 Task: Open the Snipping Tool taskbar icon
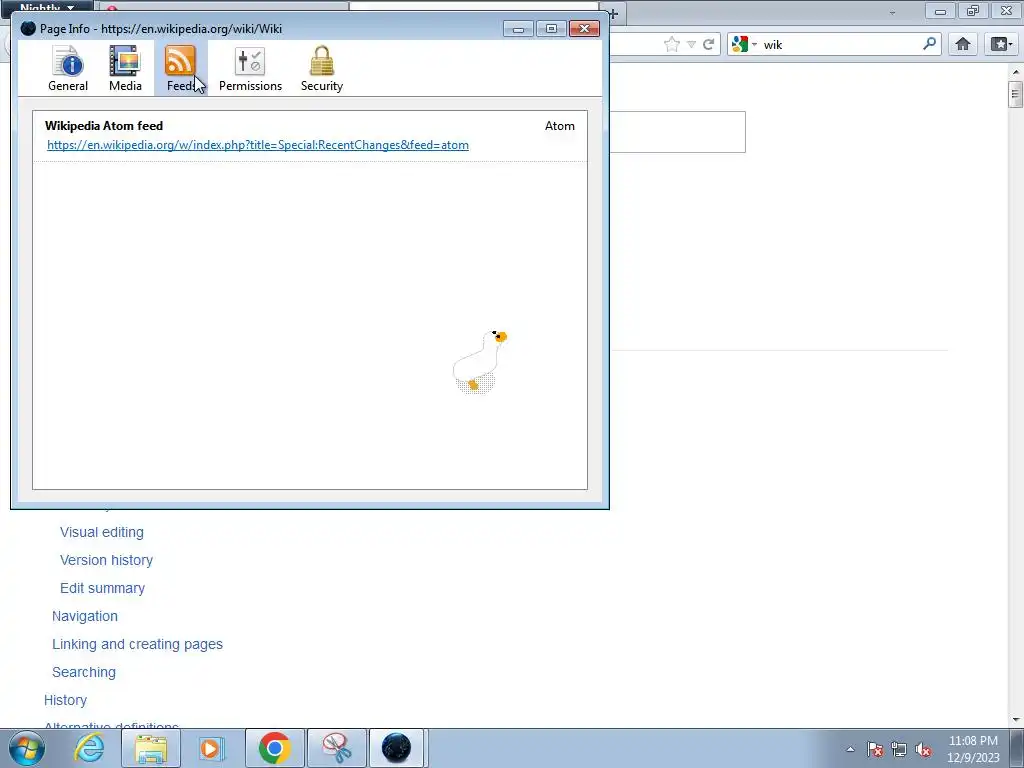(337, 748)
